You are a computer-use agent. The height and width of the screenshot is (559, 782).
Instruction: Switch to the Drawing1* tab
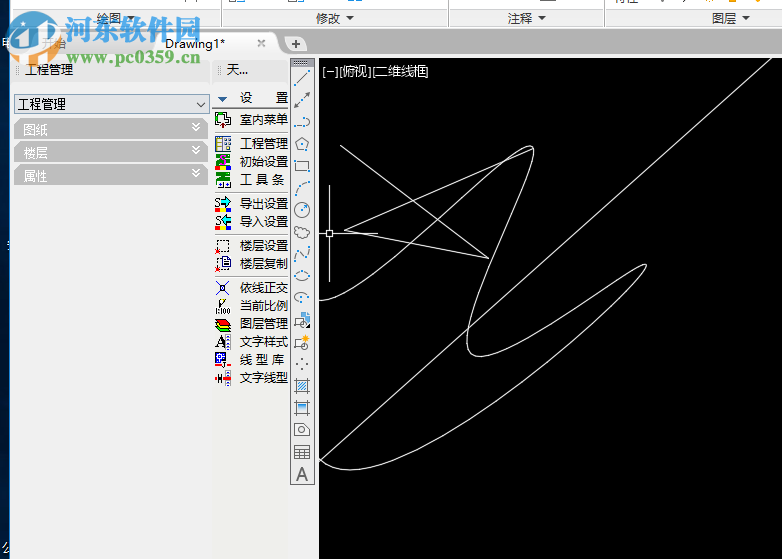point(195,44)
